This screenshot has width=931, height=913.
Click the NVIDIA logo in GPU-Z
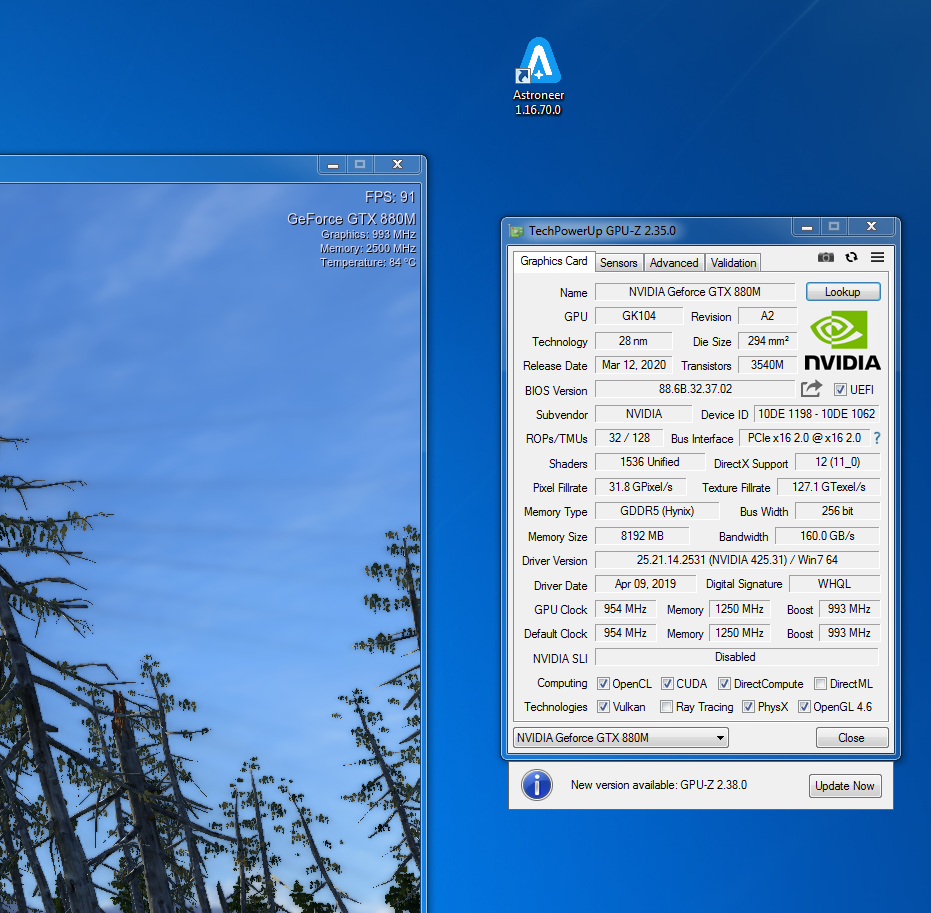tap(842, 340)
